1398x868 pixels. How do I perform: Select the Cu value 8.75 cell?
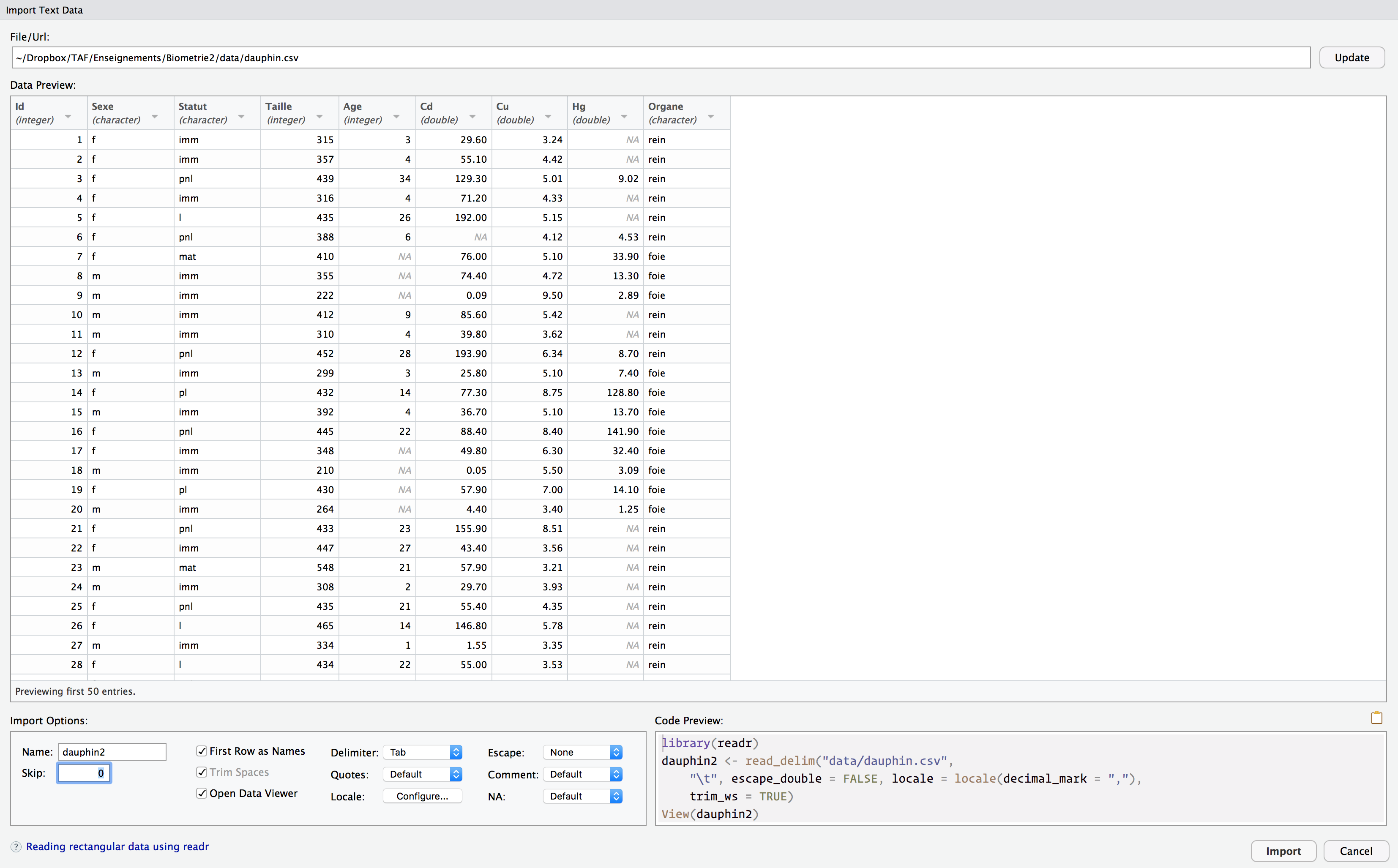(530, 392)
